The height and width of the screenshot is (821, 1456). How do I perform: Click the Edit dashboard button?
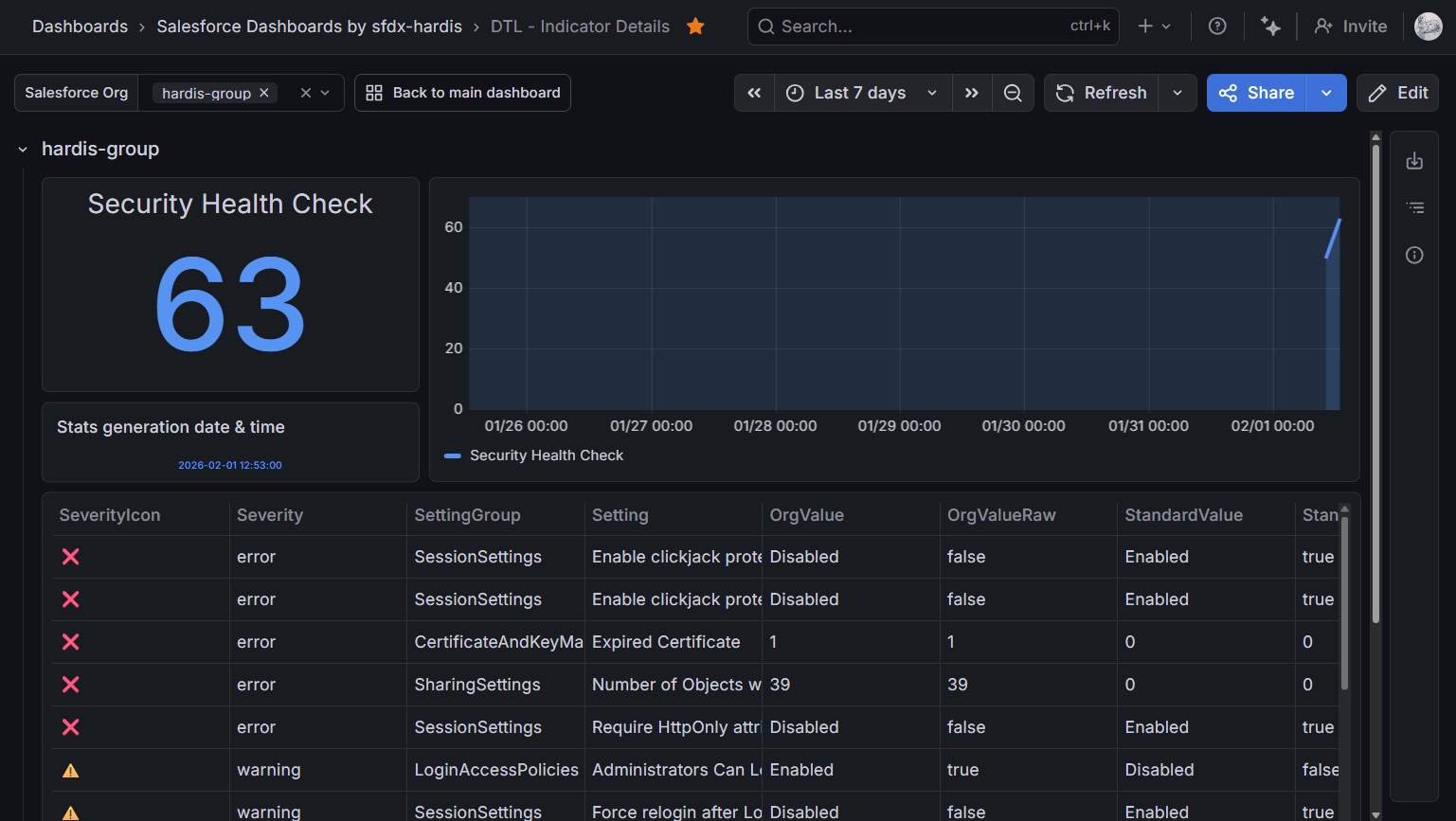(x=1398, y=93)
